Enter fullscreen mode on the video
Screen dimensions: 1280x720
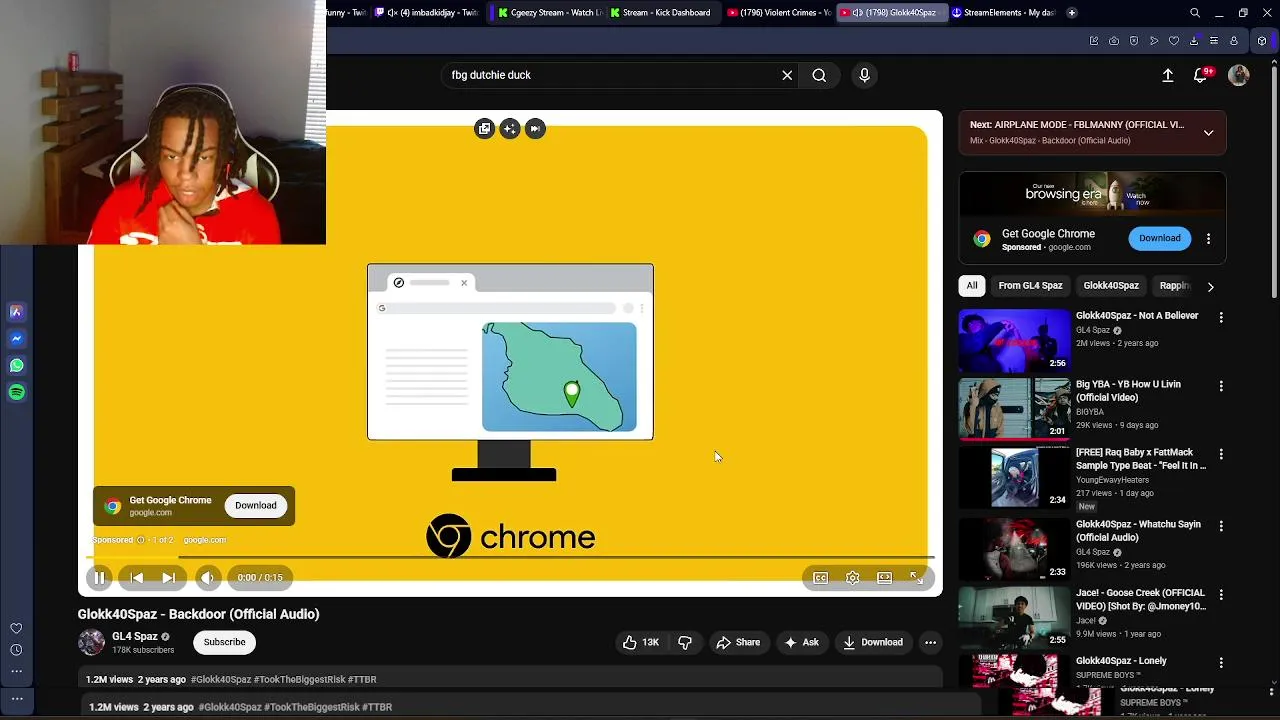(916, 577)
